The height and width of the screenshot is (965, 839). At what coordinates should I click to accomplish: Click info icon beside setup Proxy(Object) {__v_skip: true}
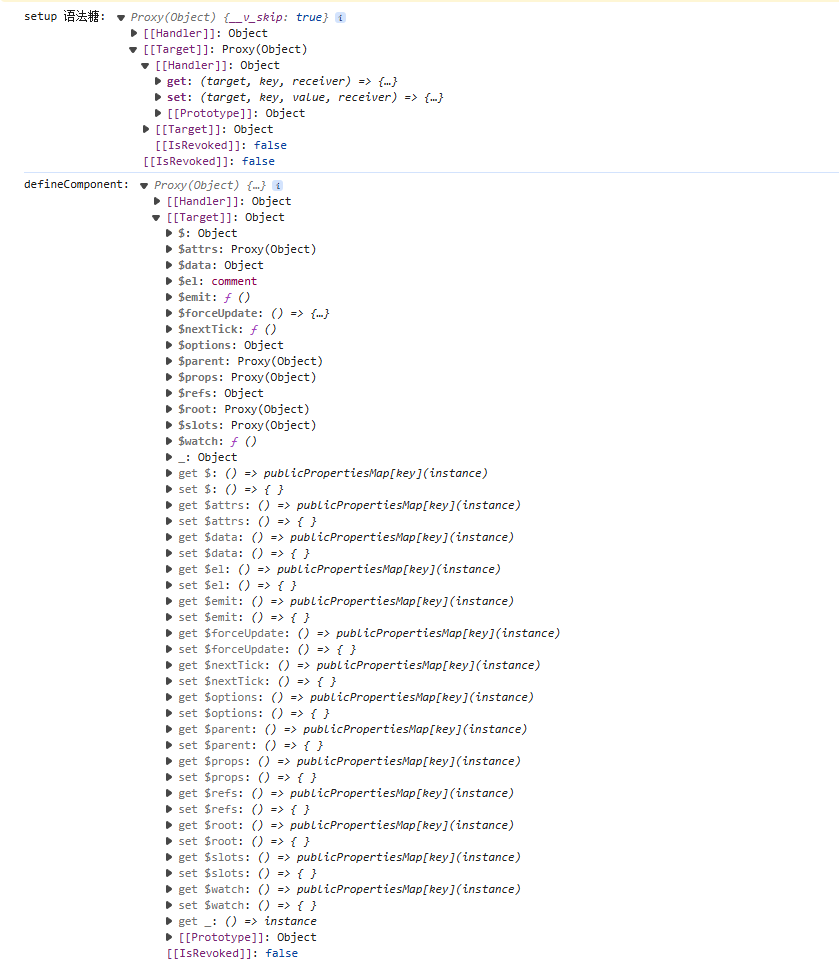[x=341, y=18]
